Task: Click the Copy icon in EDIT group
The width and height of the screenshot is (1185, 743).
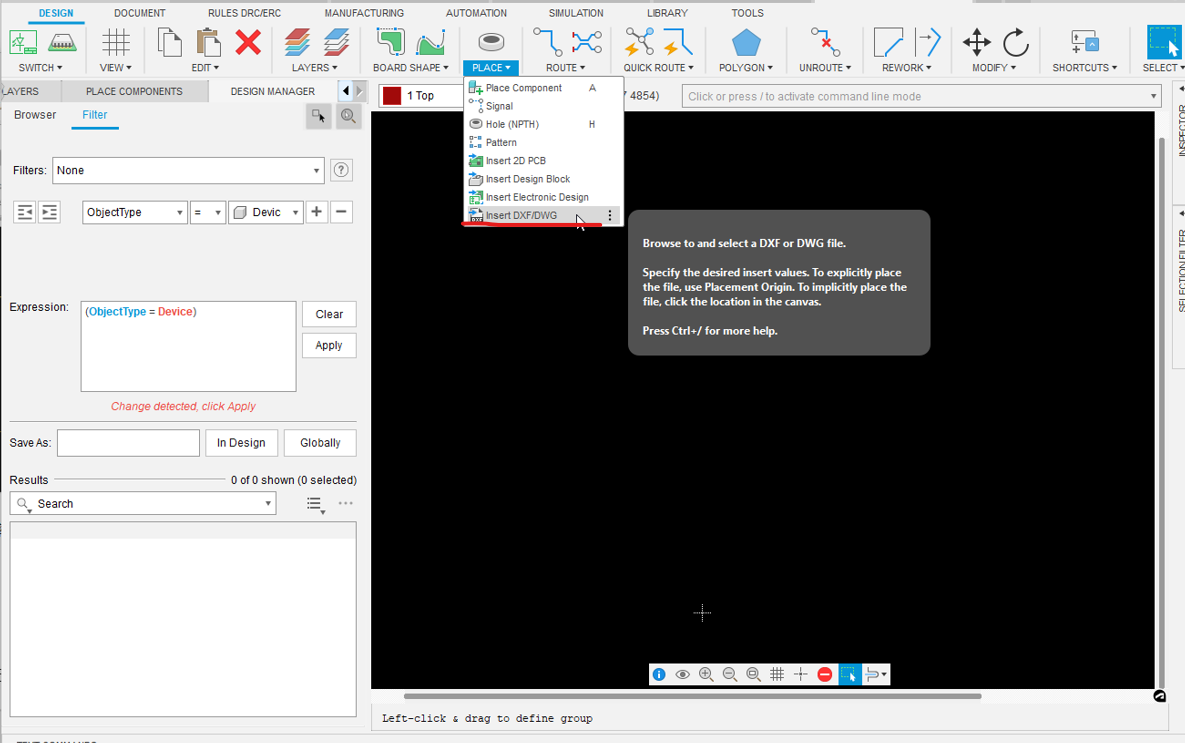Action: click(169, 42)
